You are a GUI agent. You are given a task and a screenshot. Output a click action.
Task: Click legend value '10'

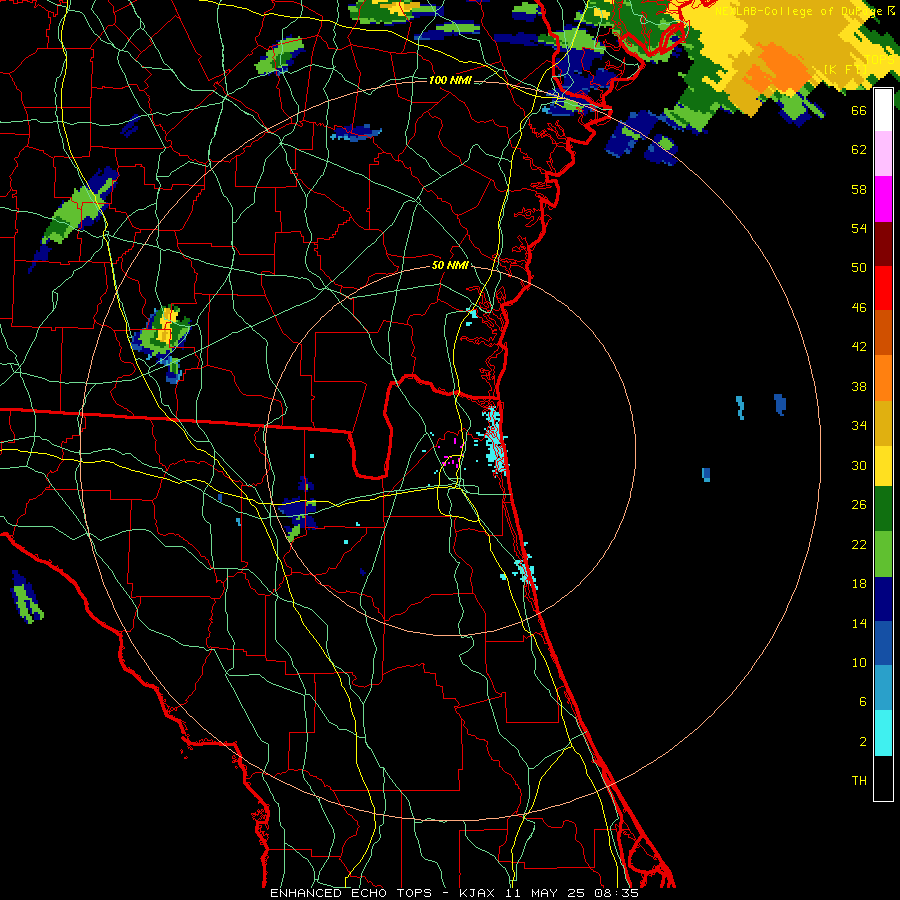click(x=859, y=662)
